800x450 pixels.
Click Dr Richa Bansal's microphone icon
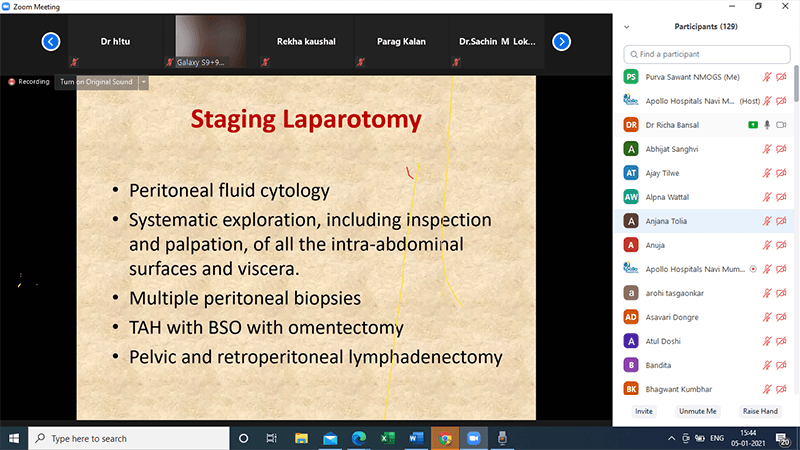pos(767,125)
